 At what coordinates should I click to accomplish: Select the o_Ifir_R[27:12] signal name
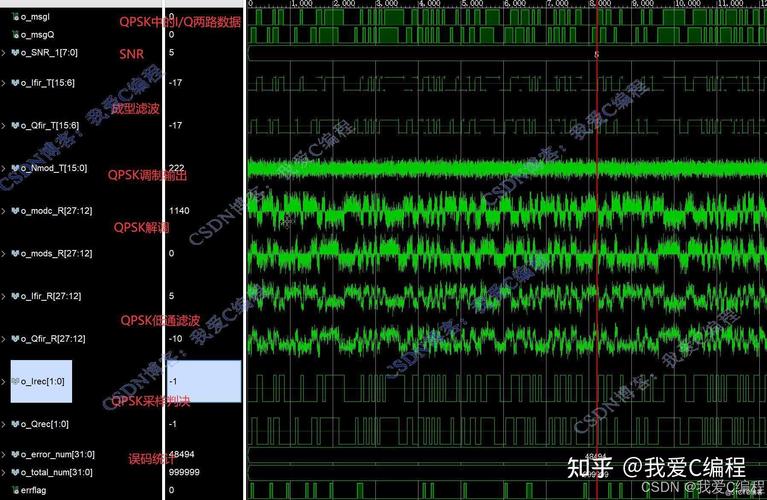51,296
